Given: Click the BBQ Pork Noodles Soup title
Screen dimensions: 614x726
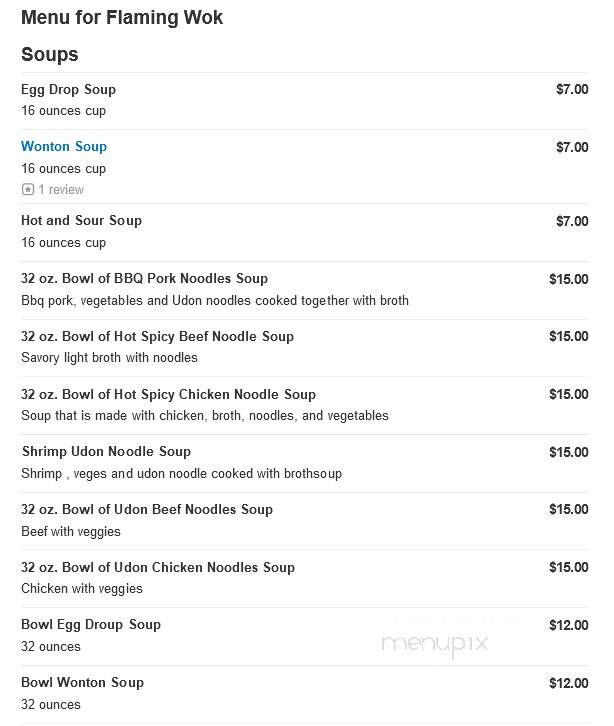Looking at the screenshot, I should click(144, 279).
